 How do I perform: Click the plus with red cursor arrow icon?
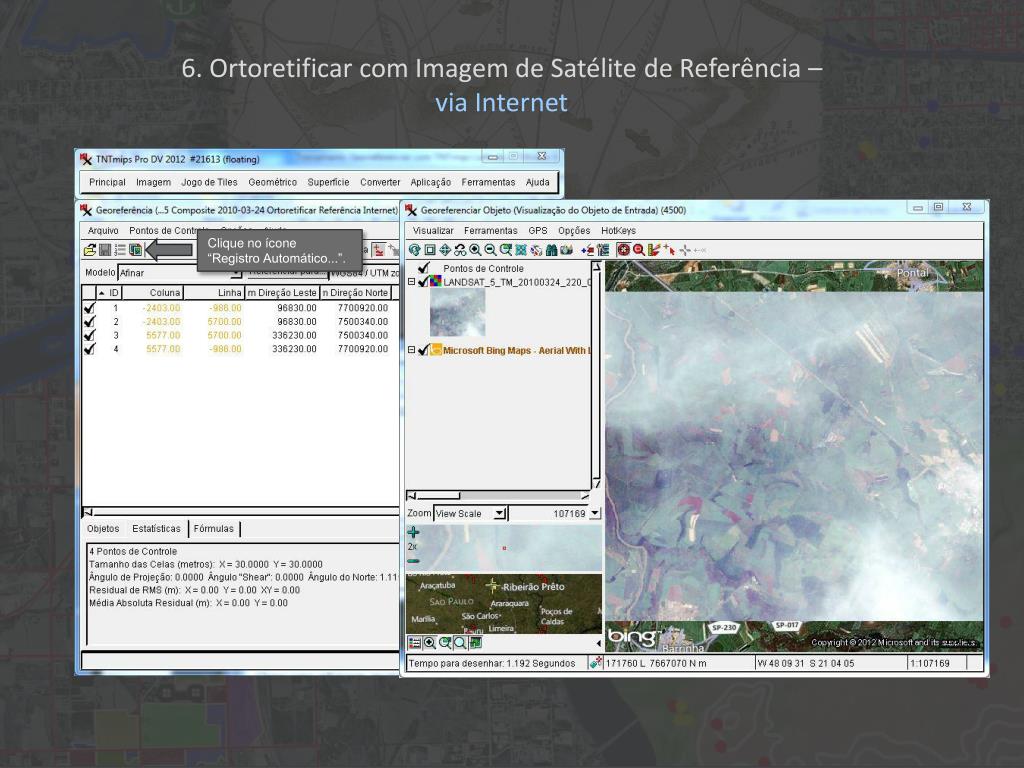pos(669,250)
